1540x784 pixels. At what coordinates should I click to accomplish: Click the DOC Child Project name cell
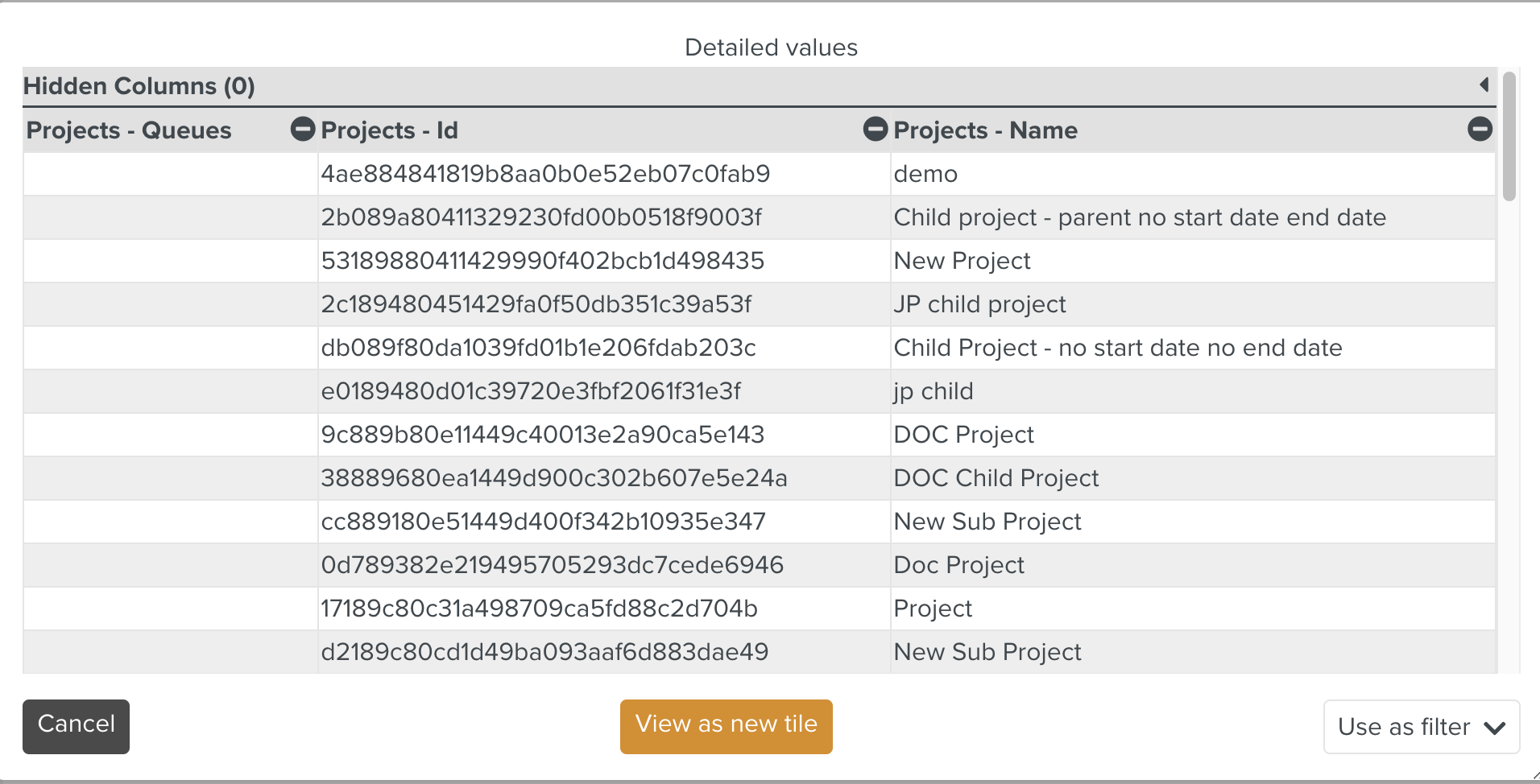pos(996,478)
